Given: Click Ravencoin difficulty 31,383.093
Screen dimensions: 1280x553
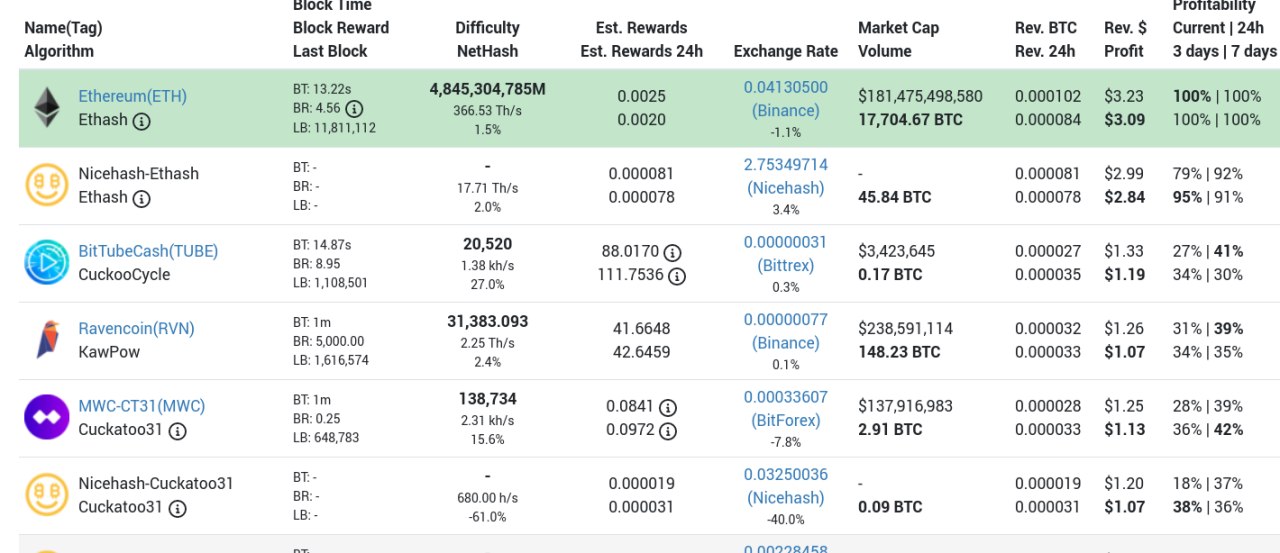Looking at the screenshot, I should (x=488, y=321).
